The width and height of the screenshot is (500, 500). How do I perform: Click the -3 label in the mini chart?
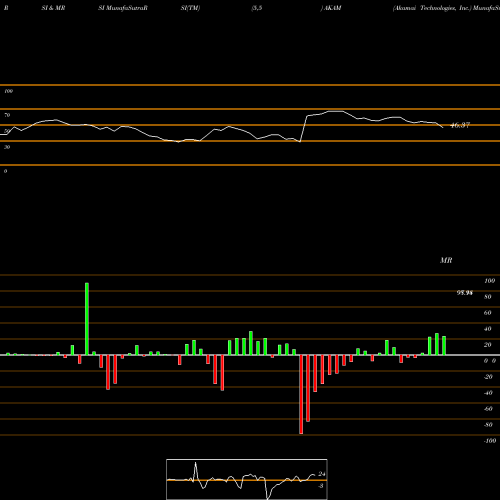coord(321,486)
